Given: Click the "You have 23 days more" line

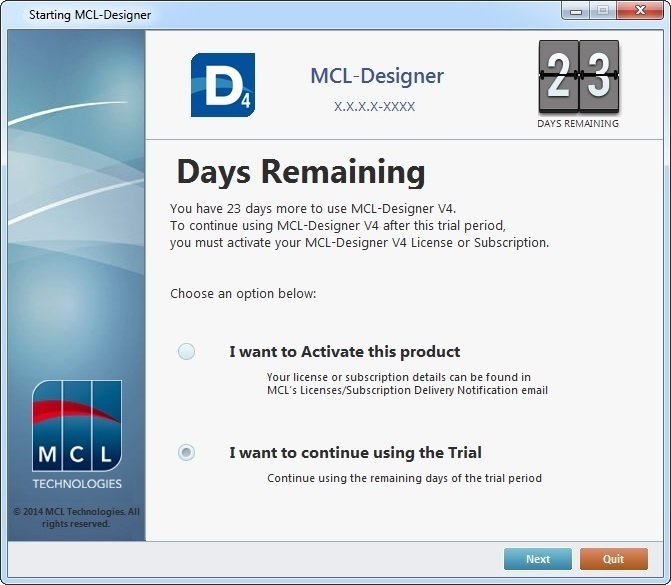Looking at the screenshot, I should click(x=313, y=208).
